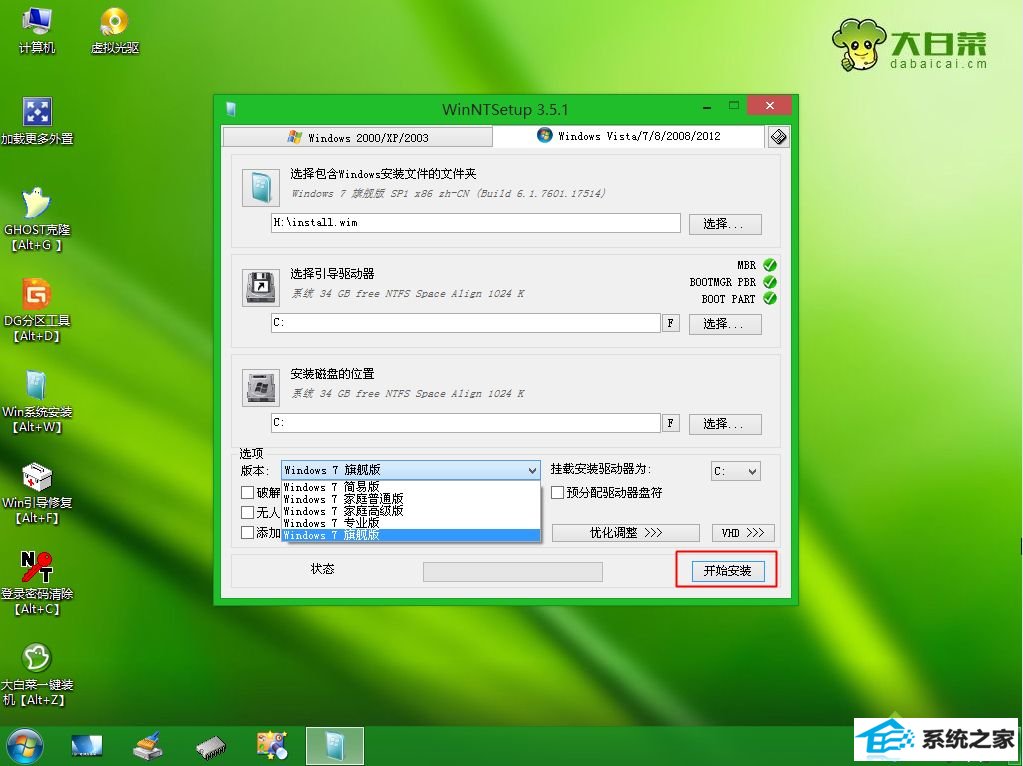This screenshot has width=1023, height=766.
Task: Click 选择... next to H:\install.wim
Action: click(725, 224)
